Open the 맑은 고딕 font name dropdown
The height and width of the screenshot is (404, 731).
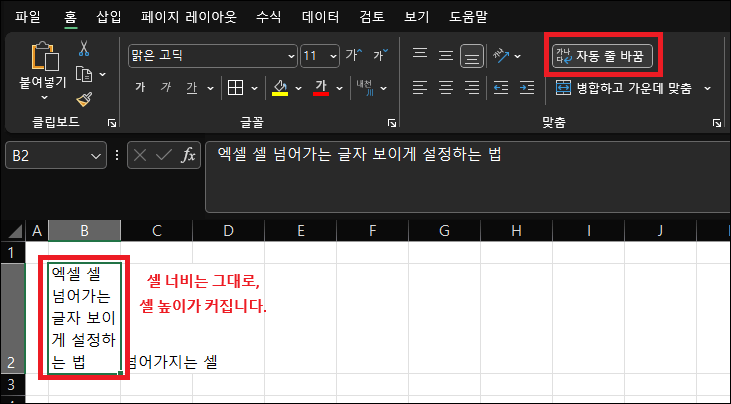tap(291, 56)
